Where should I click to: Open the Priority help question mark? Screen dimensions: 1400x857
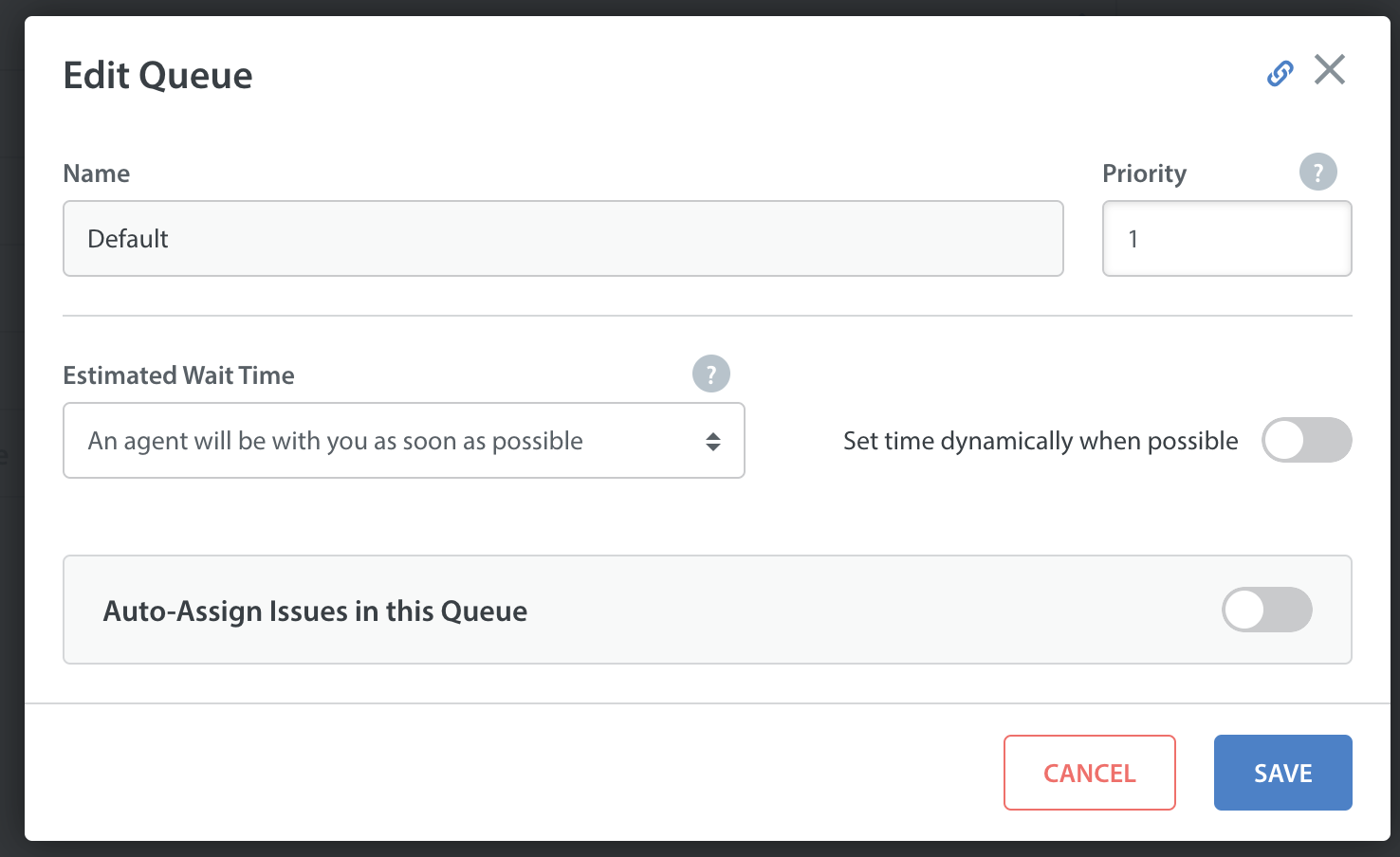point(1317,172)
